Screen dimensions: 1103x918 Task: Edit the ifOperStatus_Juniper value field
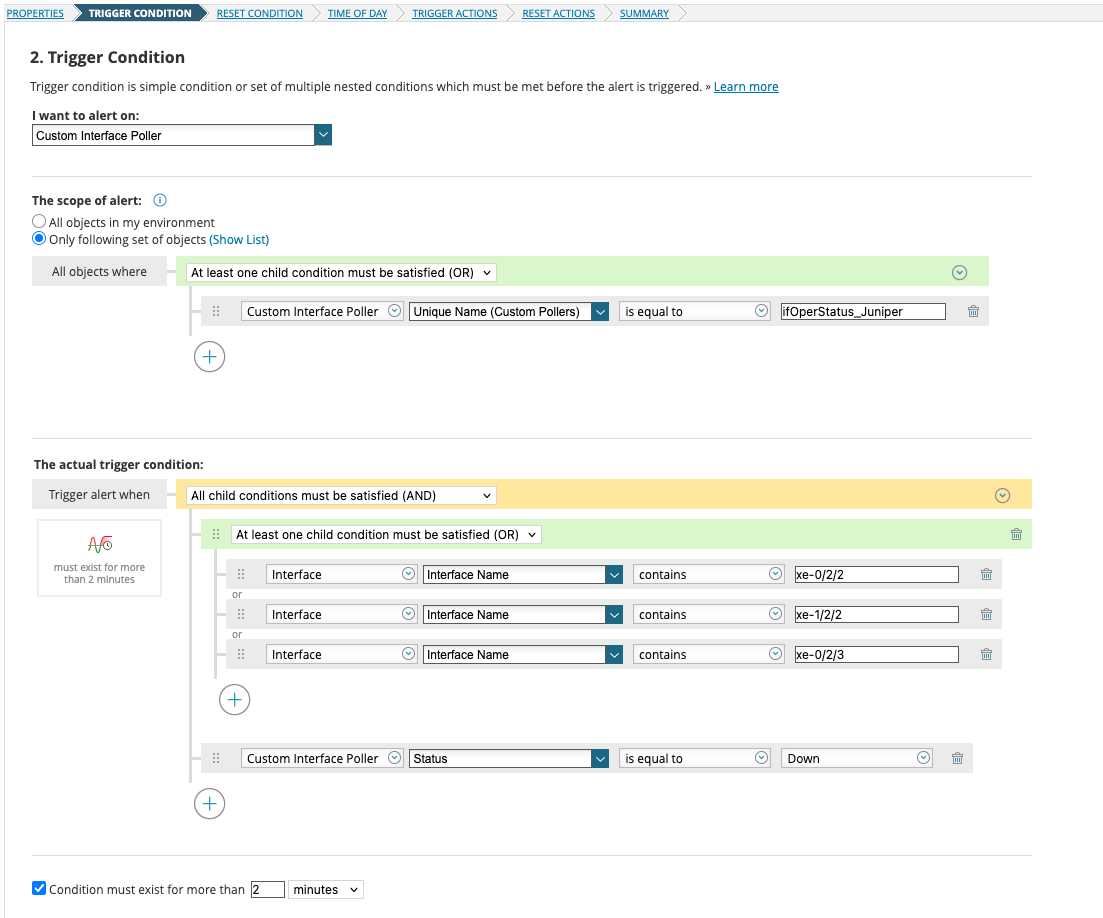[x=863, y=312]
